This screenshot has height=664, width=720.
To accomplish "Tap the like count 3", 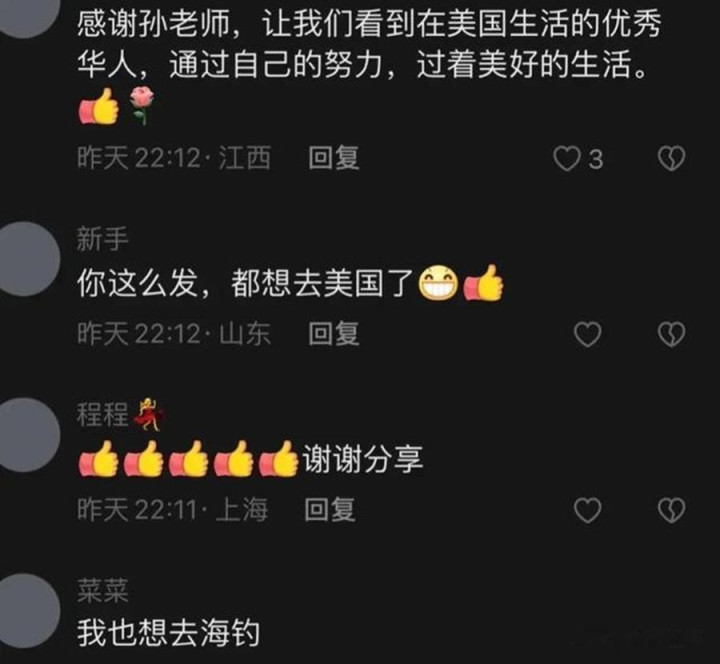I will pyautogui.click(x=596, y=160).
